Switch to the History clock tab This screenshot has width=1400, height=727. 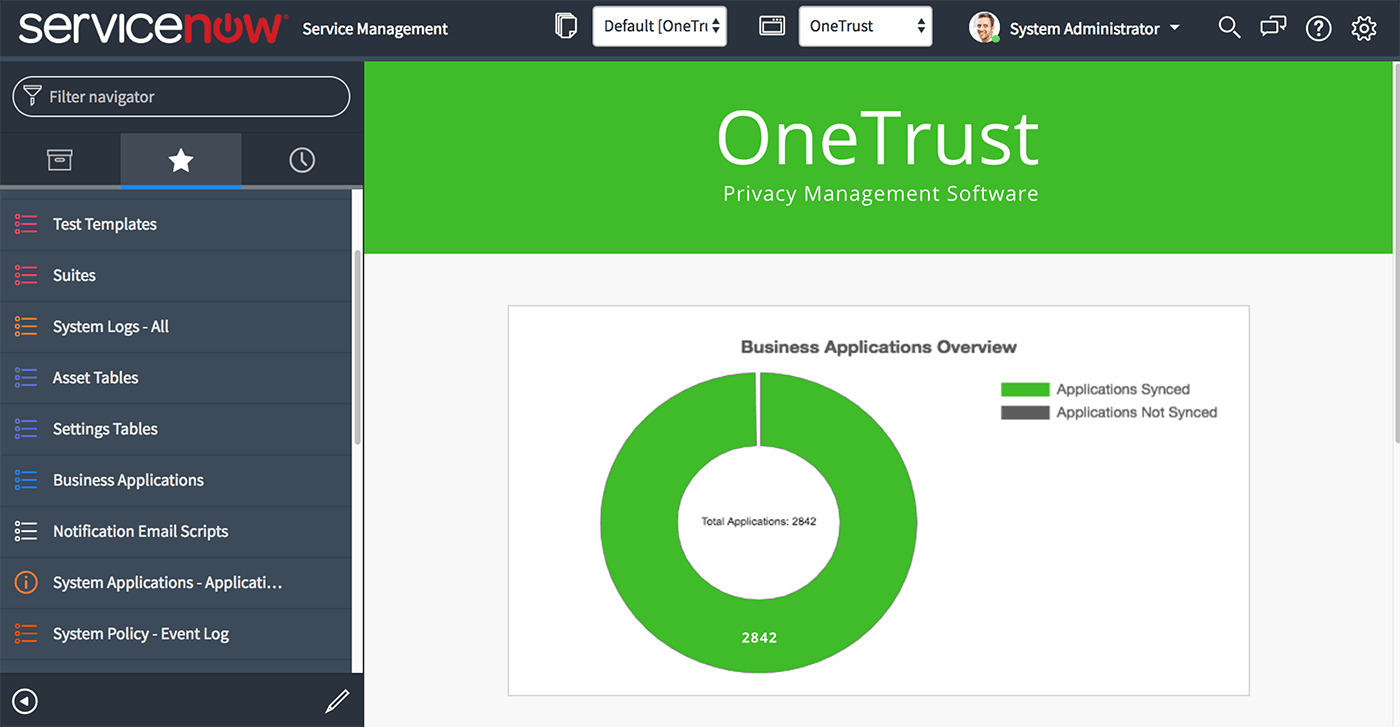(302, 160)
